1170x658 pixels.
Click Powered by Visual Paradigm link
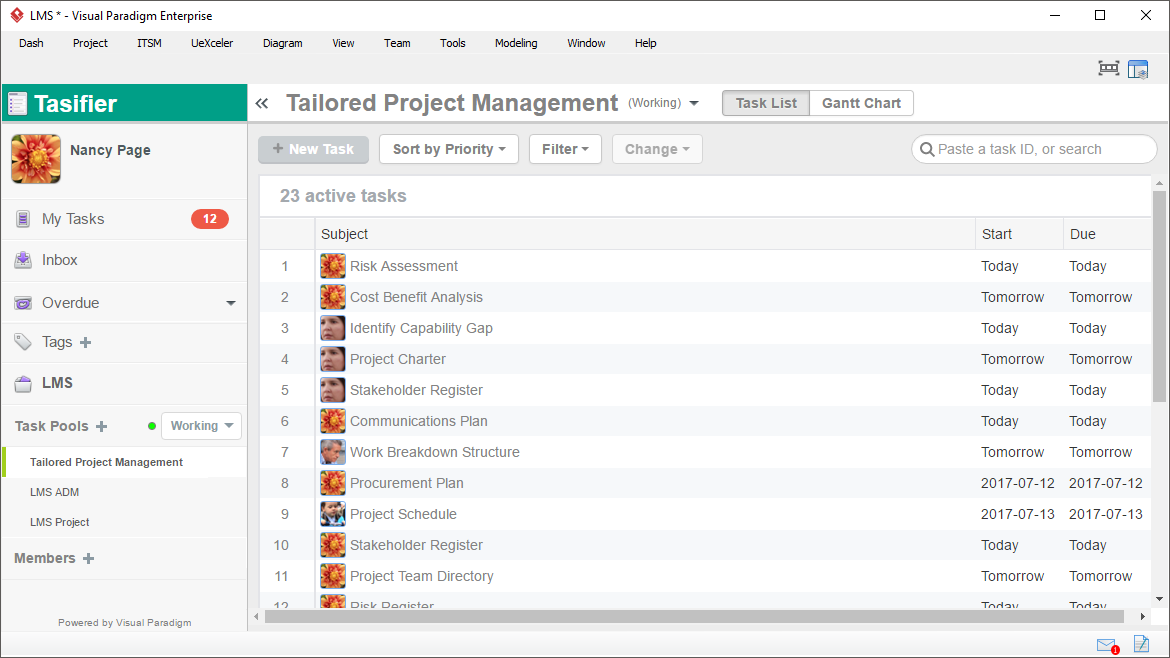pos(125,622)
